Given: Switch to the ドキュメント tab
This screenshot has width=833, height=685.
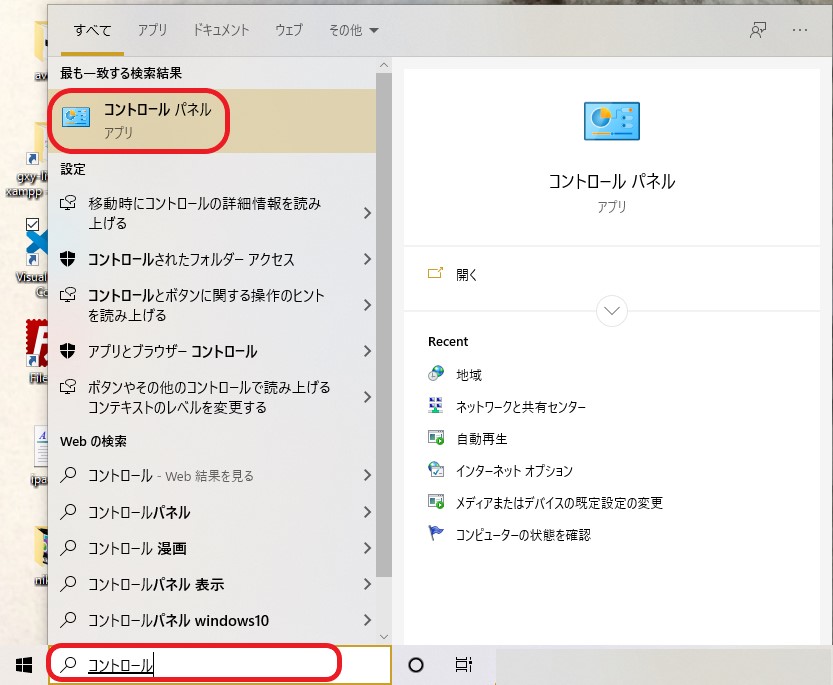Looking at the screenshot, I should coord(220,31).
